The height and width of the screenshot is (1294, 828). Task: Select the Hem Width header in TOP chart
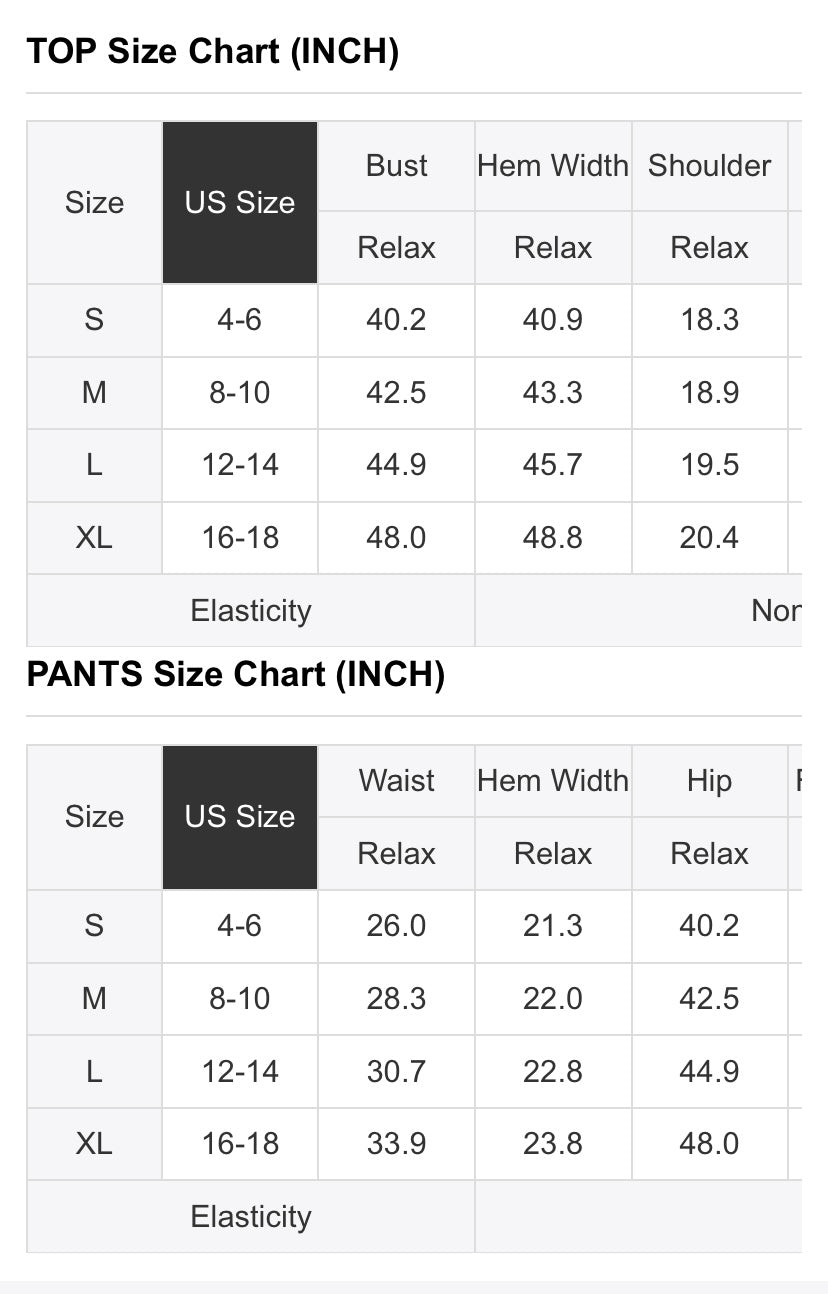coord(553,166)
